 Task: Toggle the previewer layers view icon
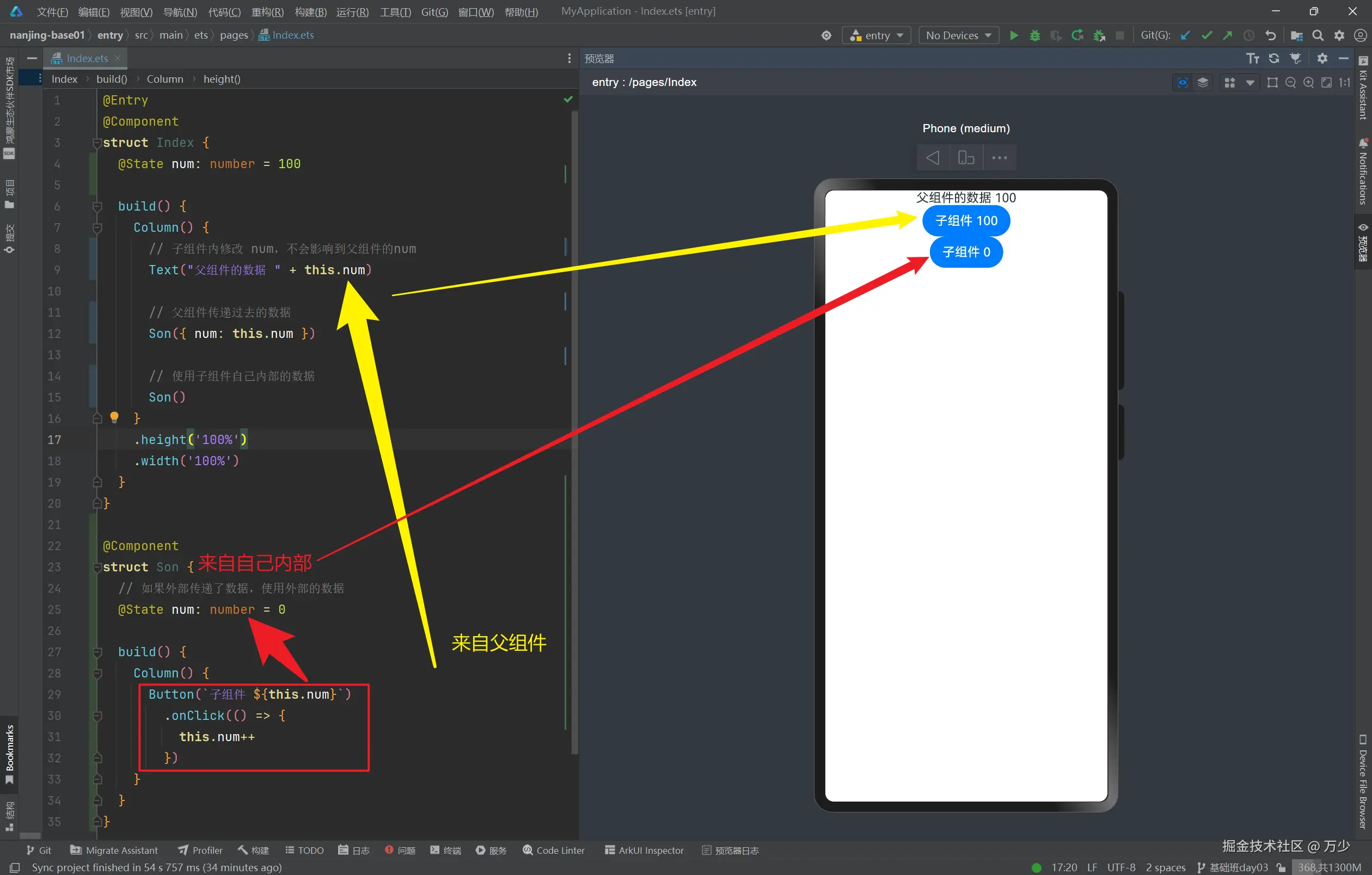[1203, 83]
